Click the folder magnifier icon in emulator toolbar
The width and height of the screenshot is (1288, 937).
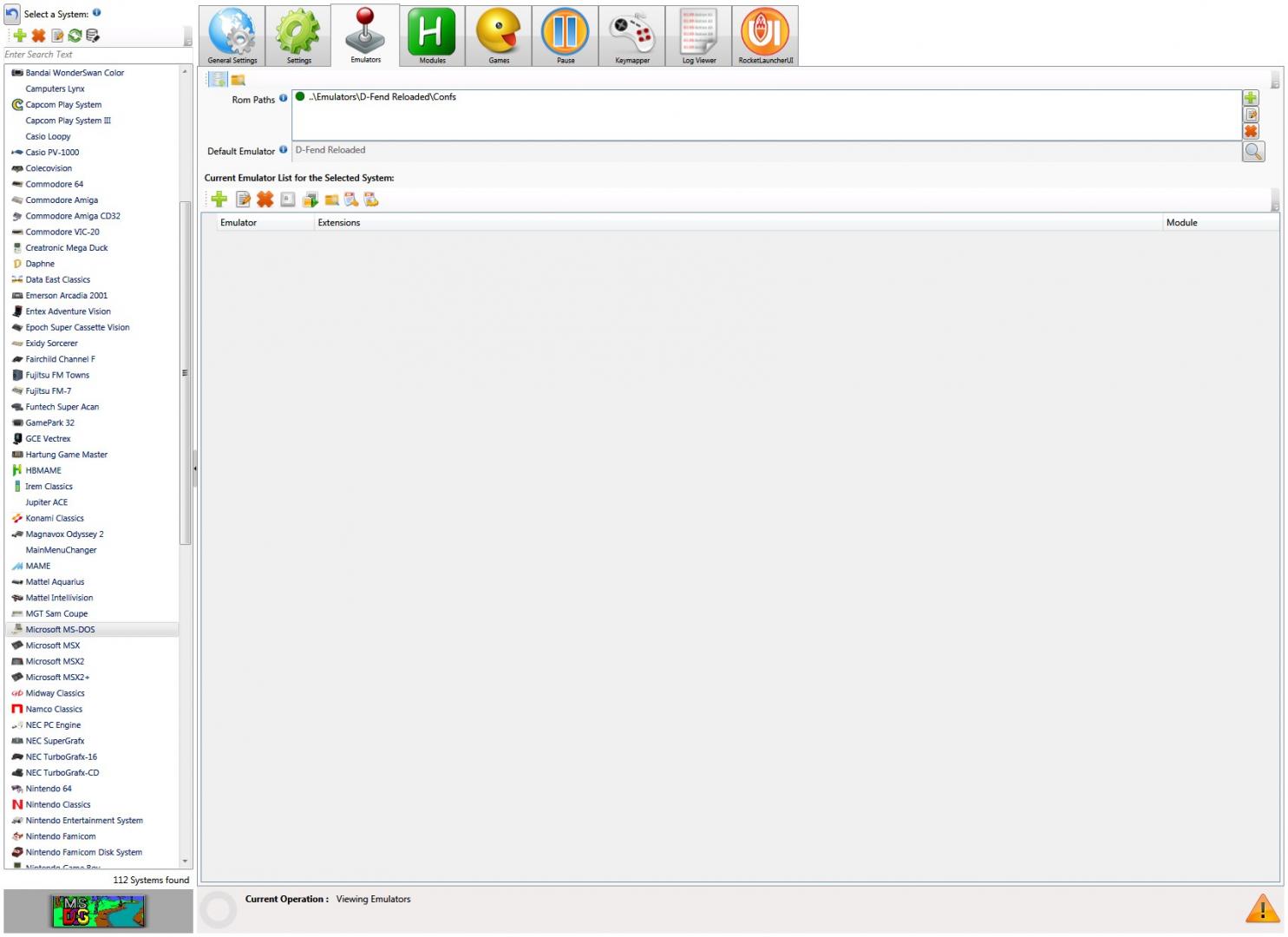pyautogui.click(x=331, y=200)
